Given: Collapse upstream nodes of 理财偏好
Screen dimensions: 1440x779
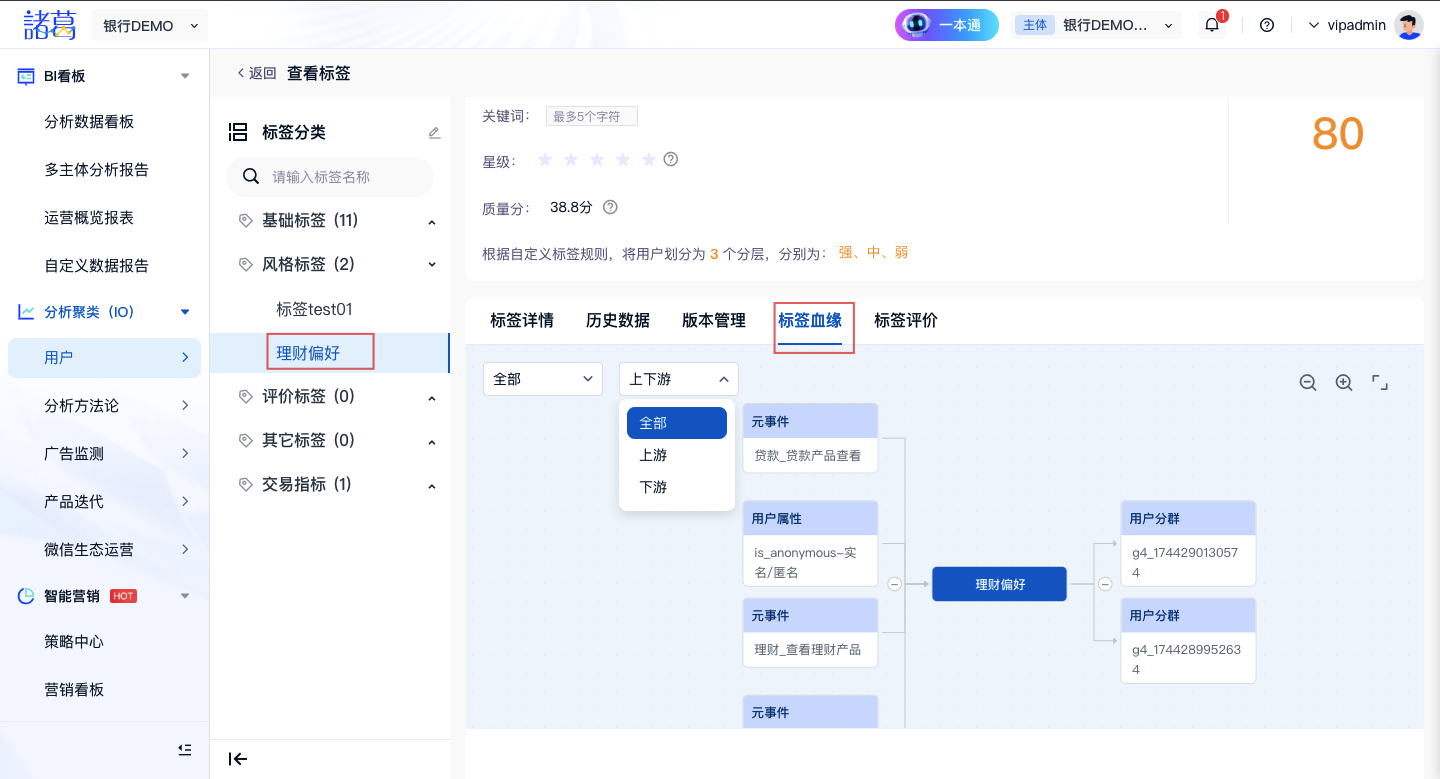Looking at the screenshot, I should tap(895, 584).
